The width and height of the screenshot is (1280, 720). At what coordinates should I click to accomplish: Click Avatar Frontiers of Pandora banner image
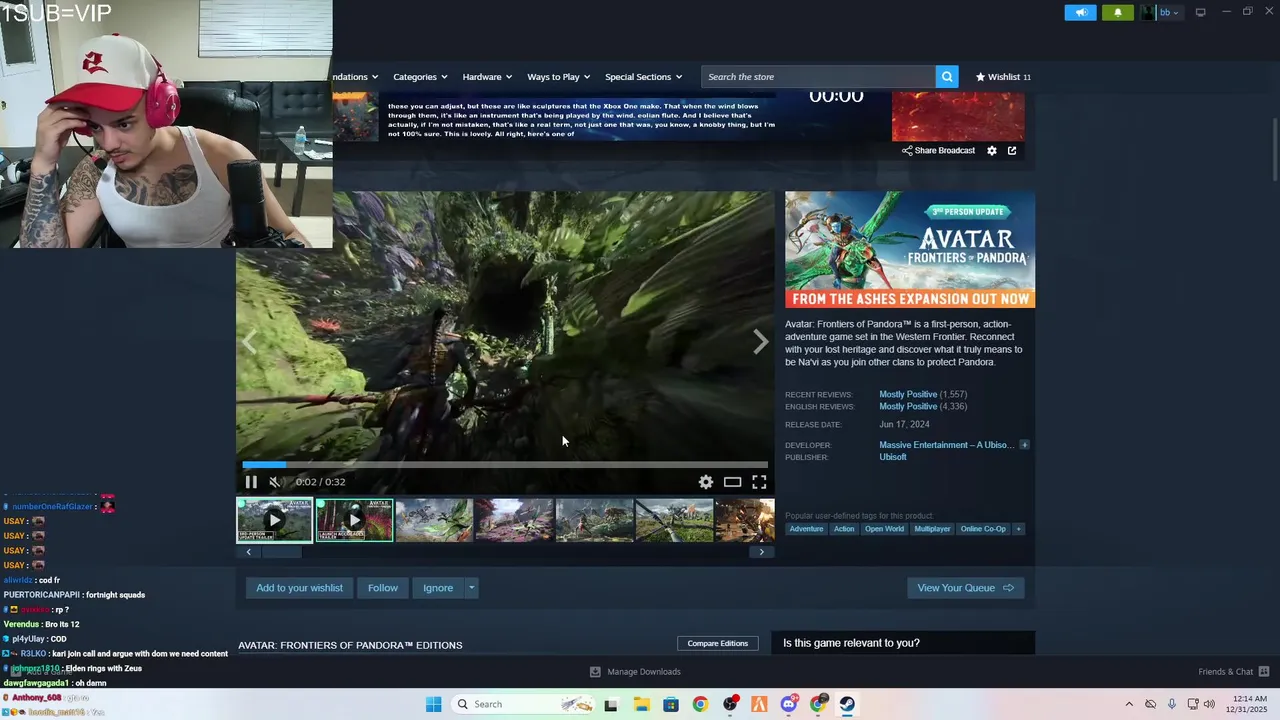tap(910, 250)
